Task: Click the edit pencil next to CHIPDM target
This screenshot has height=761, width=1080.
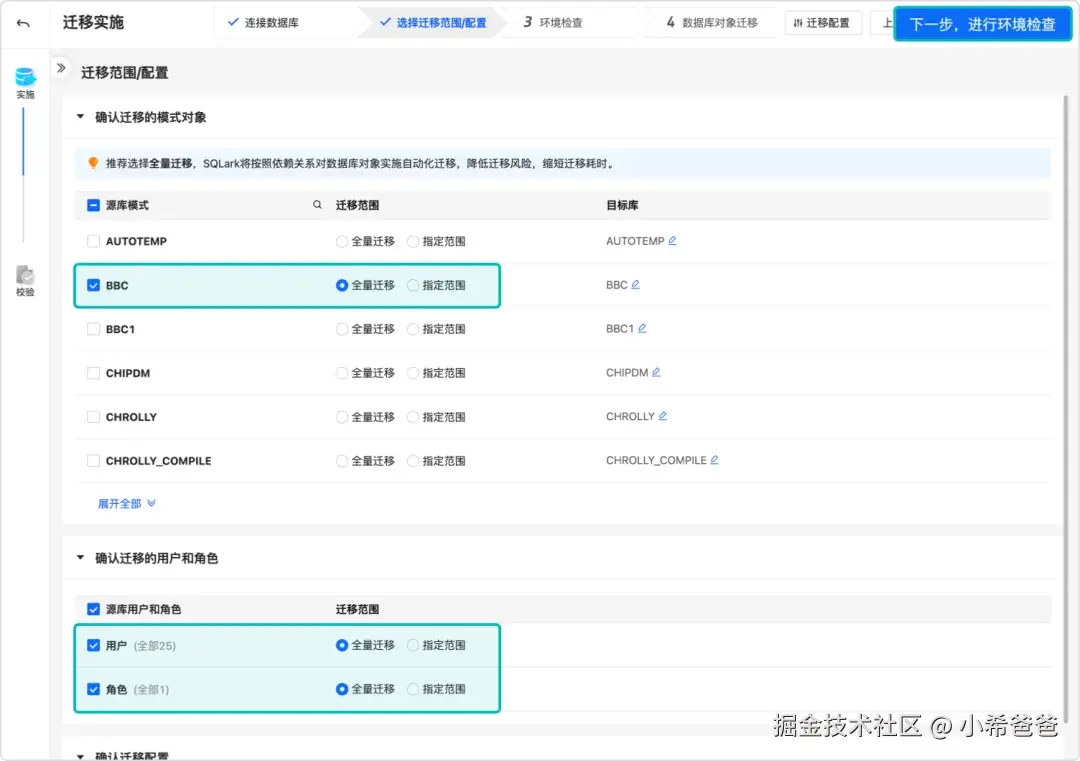Action: pyautogui.click(x=658, y=372)
